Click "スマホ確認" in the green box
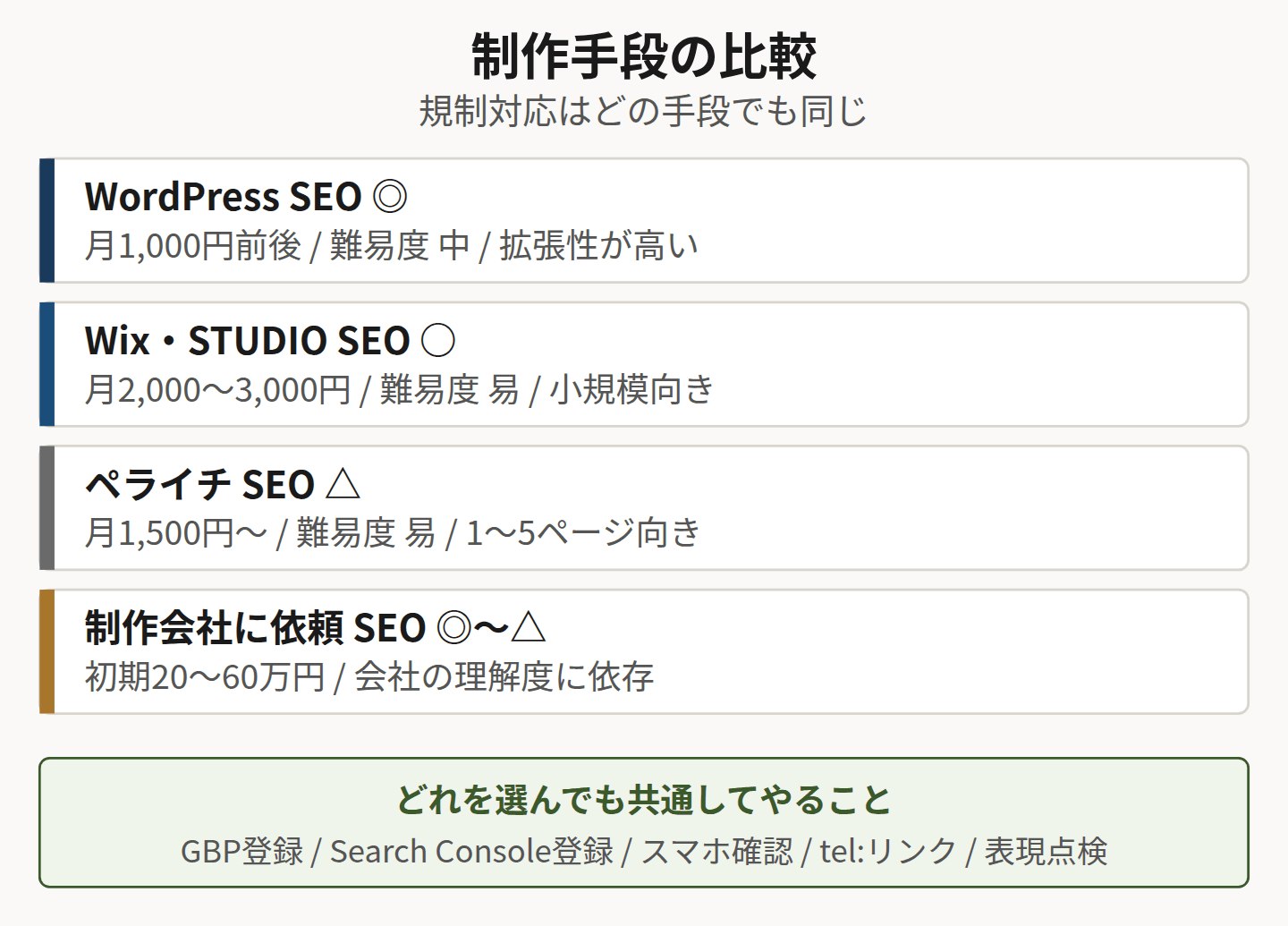This screenshot has width=1288, height=926. point(717,851)
